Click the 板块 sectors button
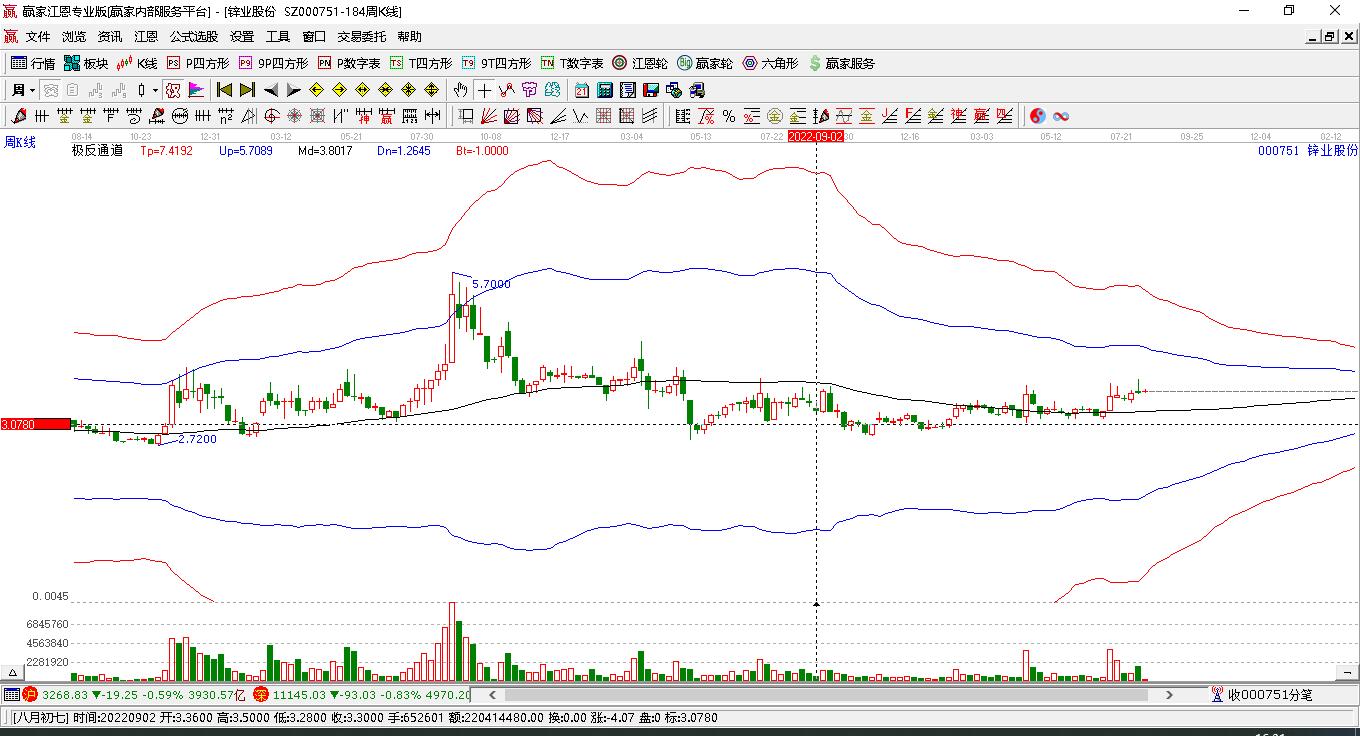Viewport: 1360px width, 736px height. click(86, 63)
